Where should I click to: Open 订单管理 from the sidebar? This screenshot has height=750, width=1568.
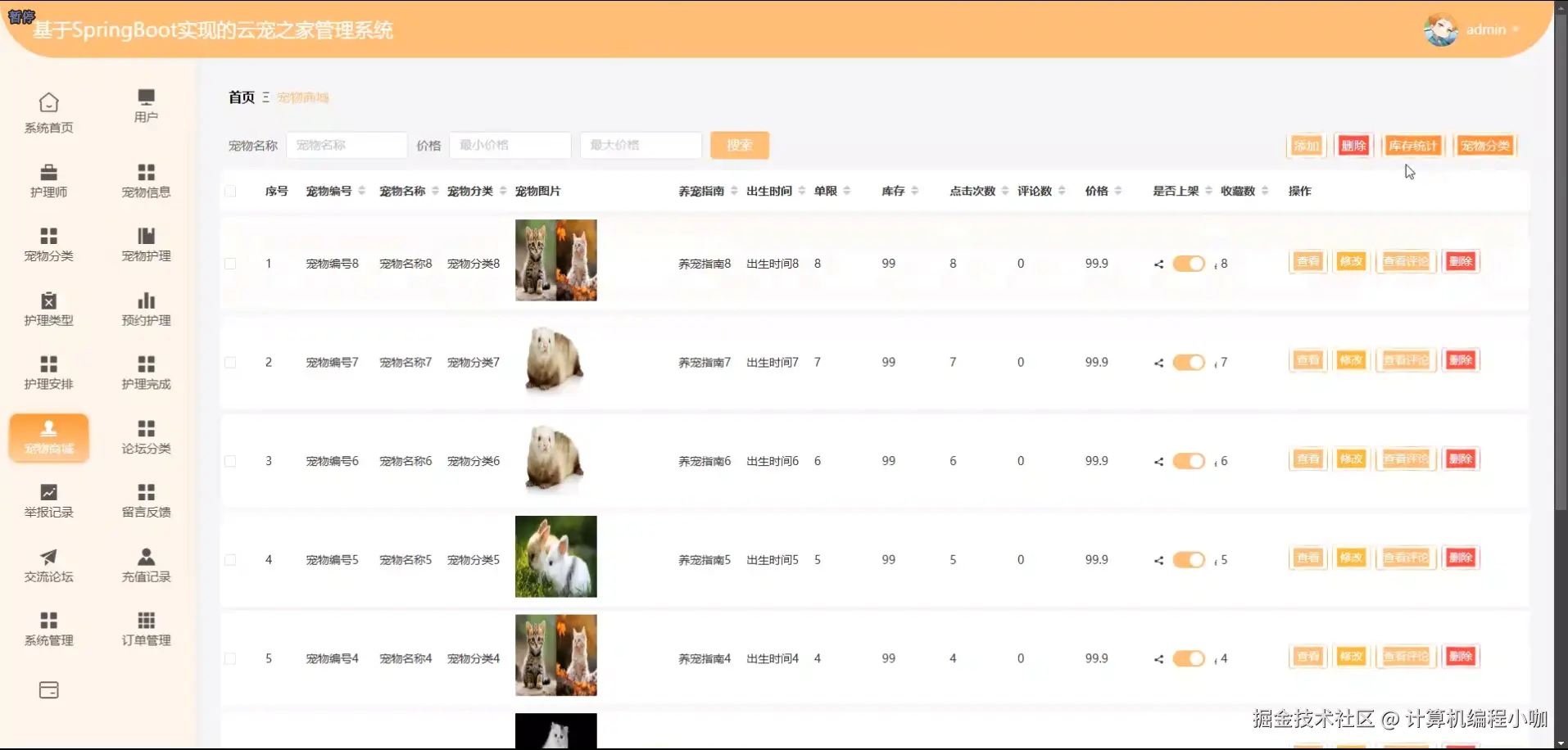click(146, 628)
